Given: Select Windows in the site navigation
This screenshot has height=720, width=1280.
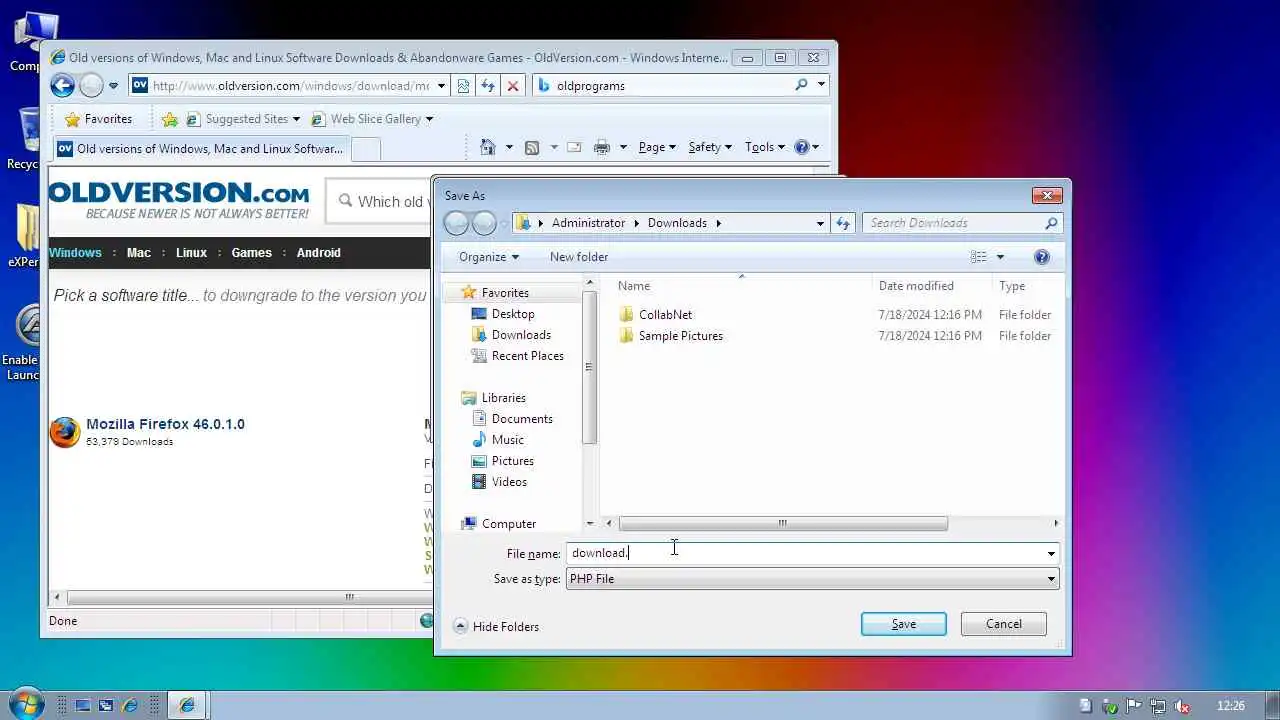Looking at the screenshot, I should (76, 253).
